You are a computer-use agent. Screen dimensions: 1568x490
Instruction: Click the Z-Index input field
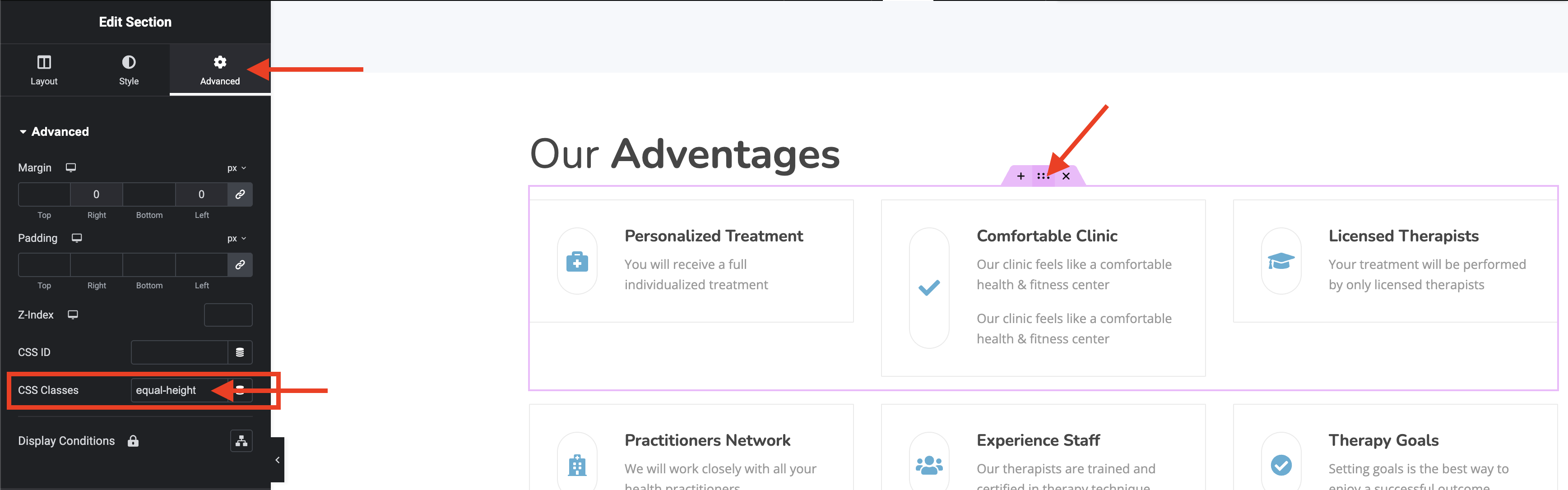[x=227, y=314]
